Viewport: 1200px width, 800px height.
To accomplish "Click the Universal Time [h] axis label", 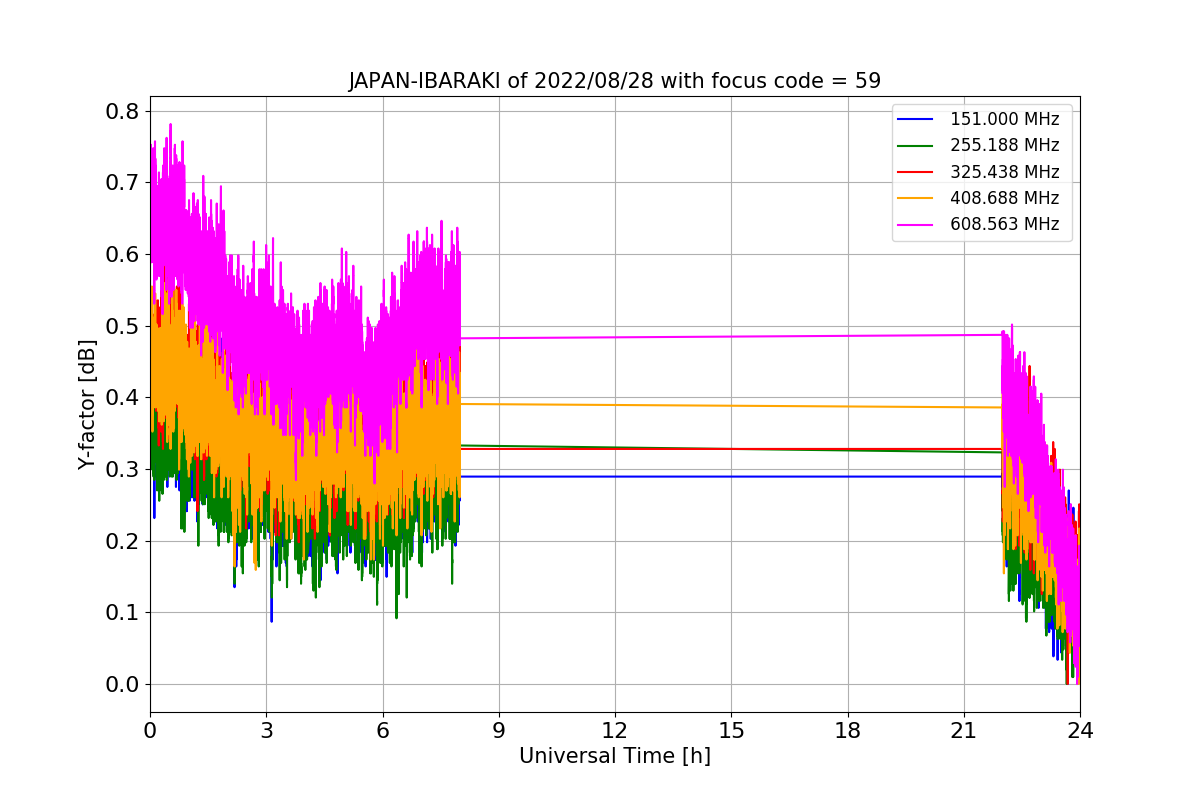I will click(x=615, y=757).
